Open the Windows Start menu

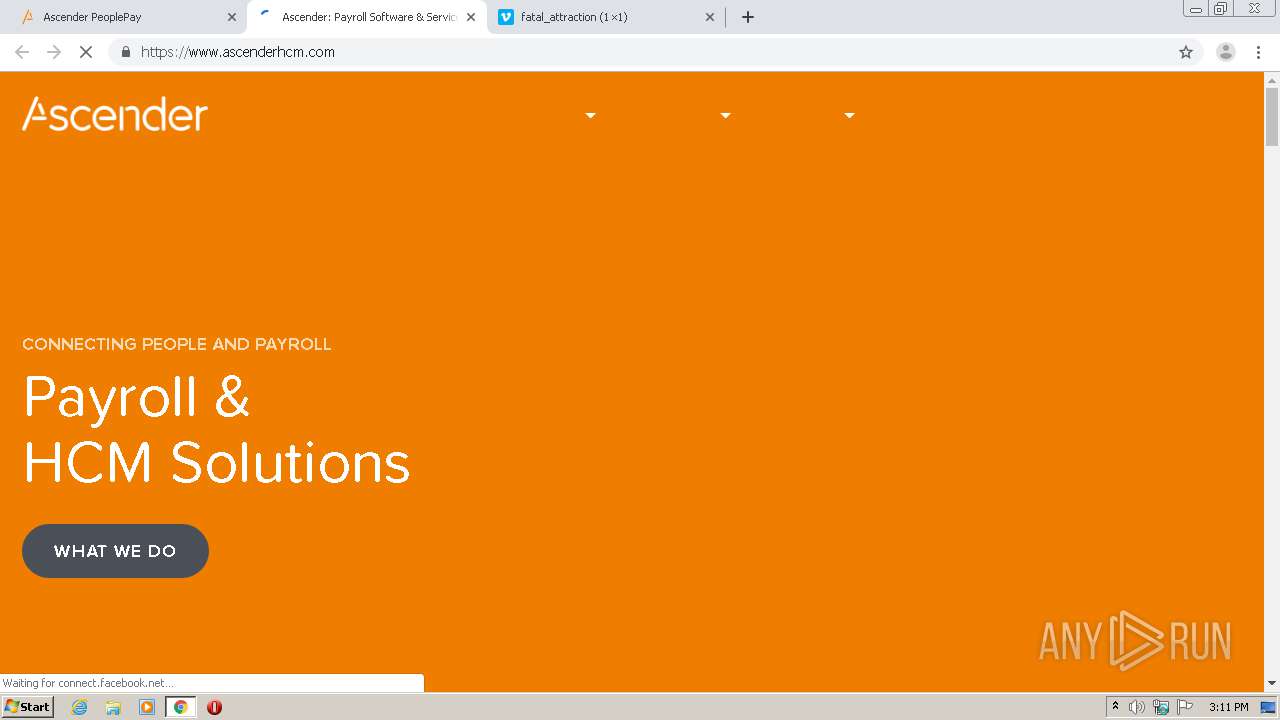pos(28,707)
